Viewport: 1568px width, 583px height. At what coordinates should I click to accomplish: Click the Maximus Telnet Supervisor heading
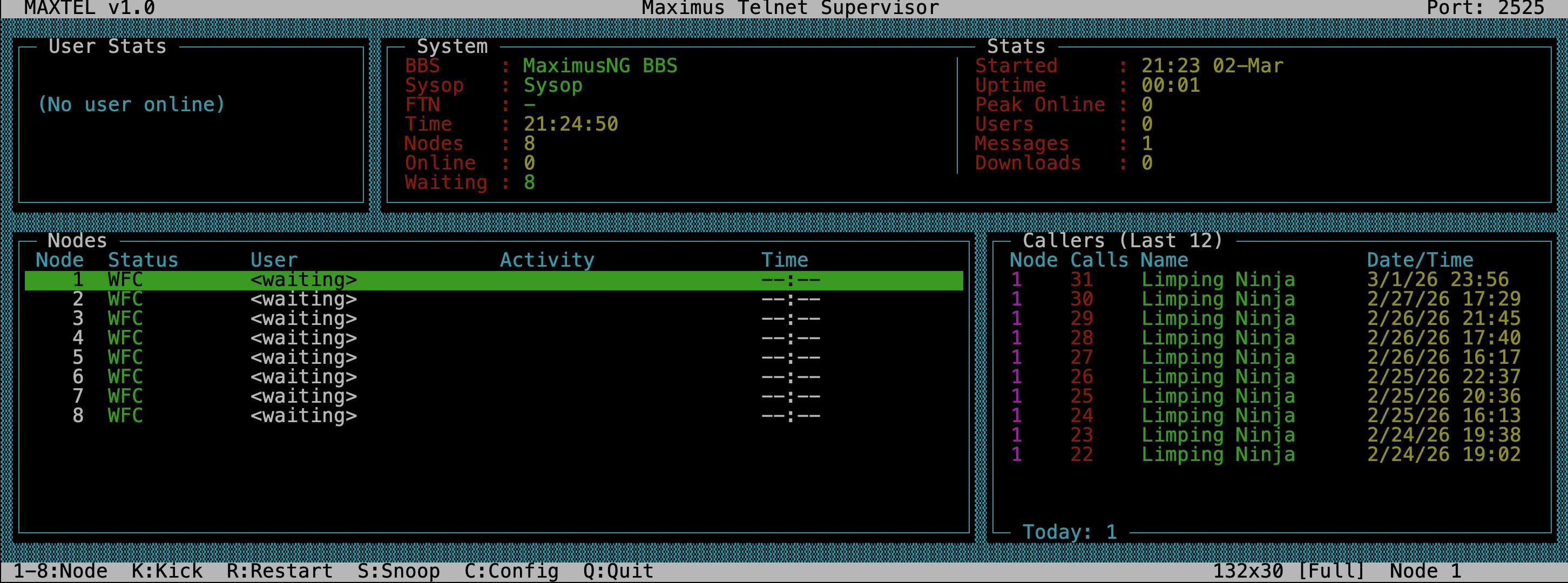coord(790,8)
